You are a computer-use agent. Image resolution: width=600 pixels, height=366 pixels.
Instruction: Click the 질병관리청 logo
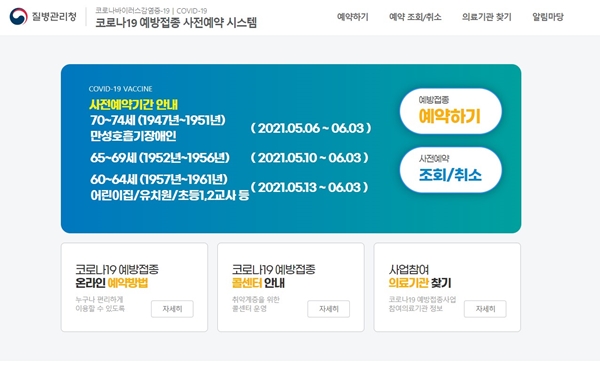point(43,16)
